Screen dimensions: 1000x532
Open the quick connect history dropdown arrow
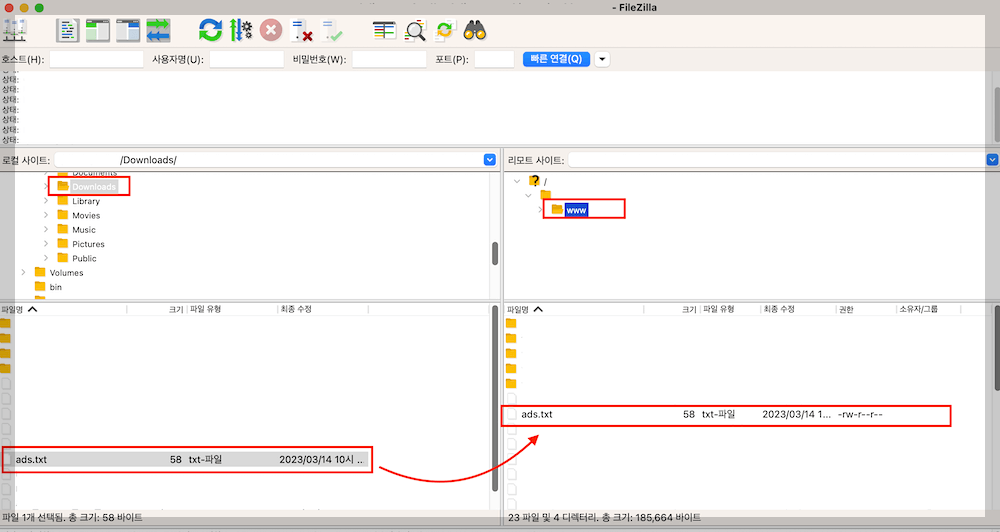[x=602, y=59]
